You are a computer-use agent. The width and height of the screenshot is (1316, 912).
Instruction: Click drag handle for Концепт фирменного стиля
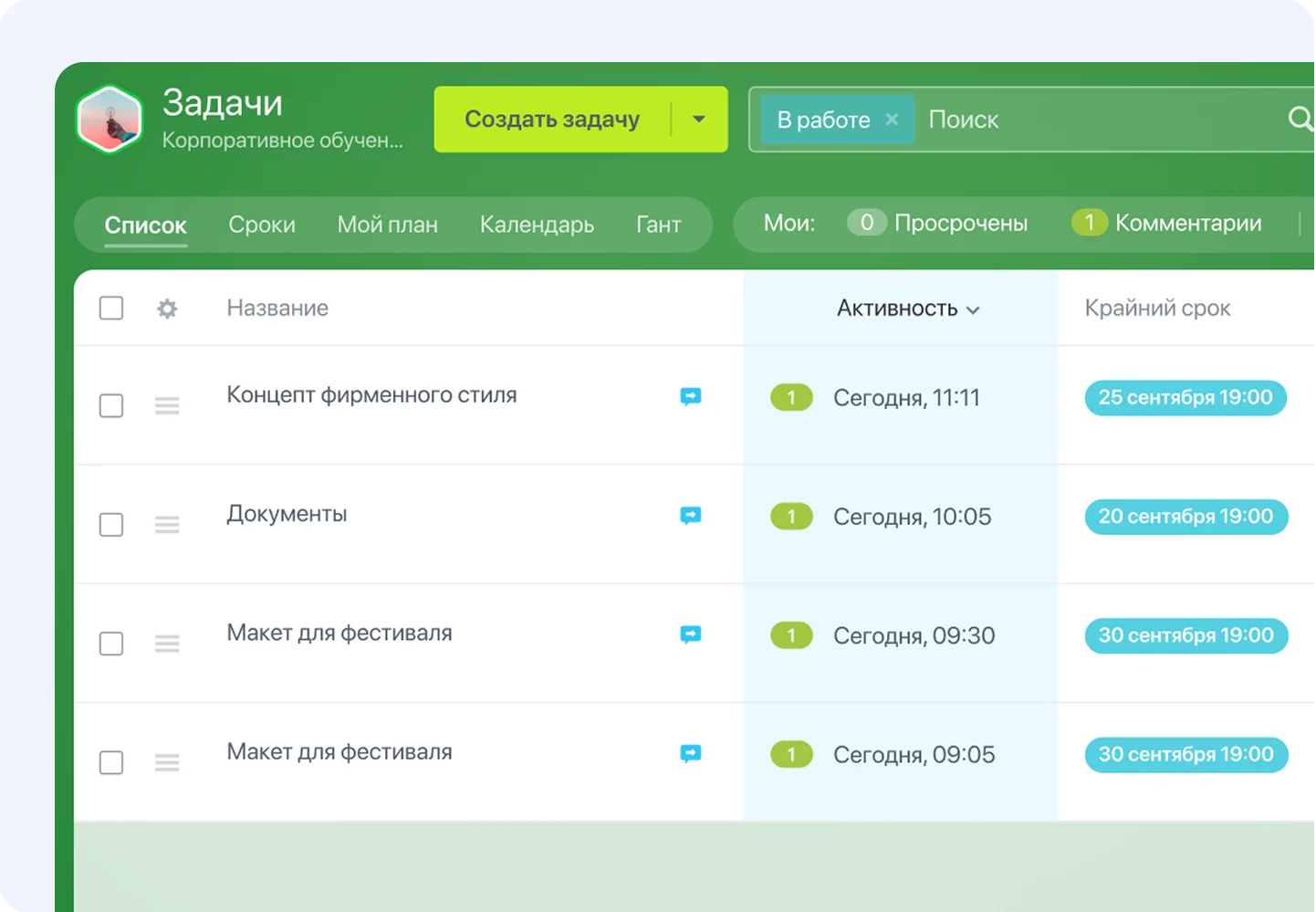[167, 405]
